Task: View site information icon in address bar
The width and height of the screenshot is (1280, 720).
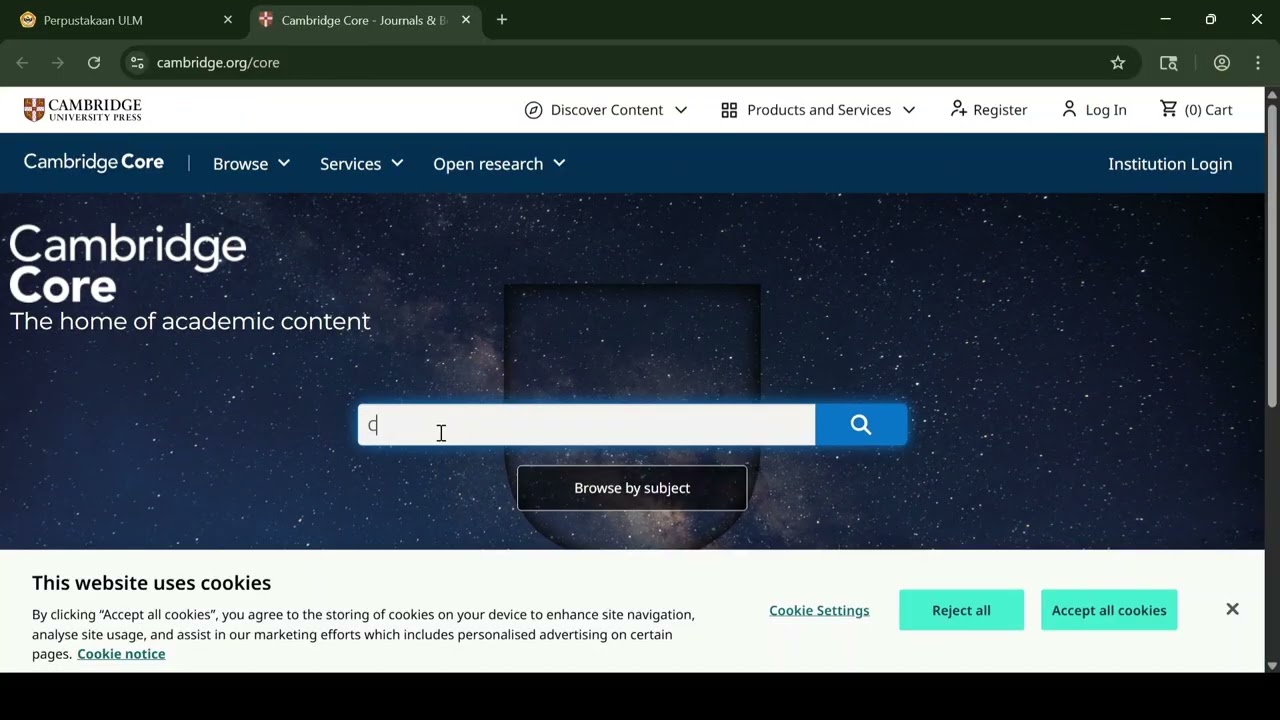Action: click(x=137, y=63)
